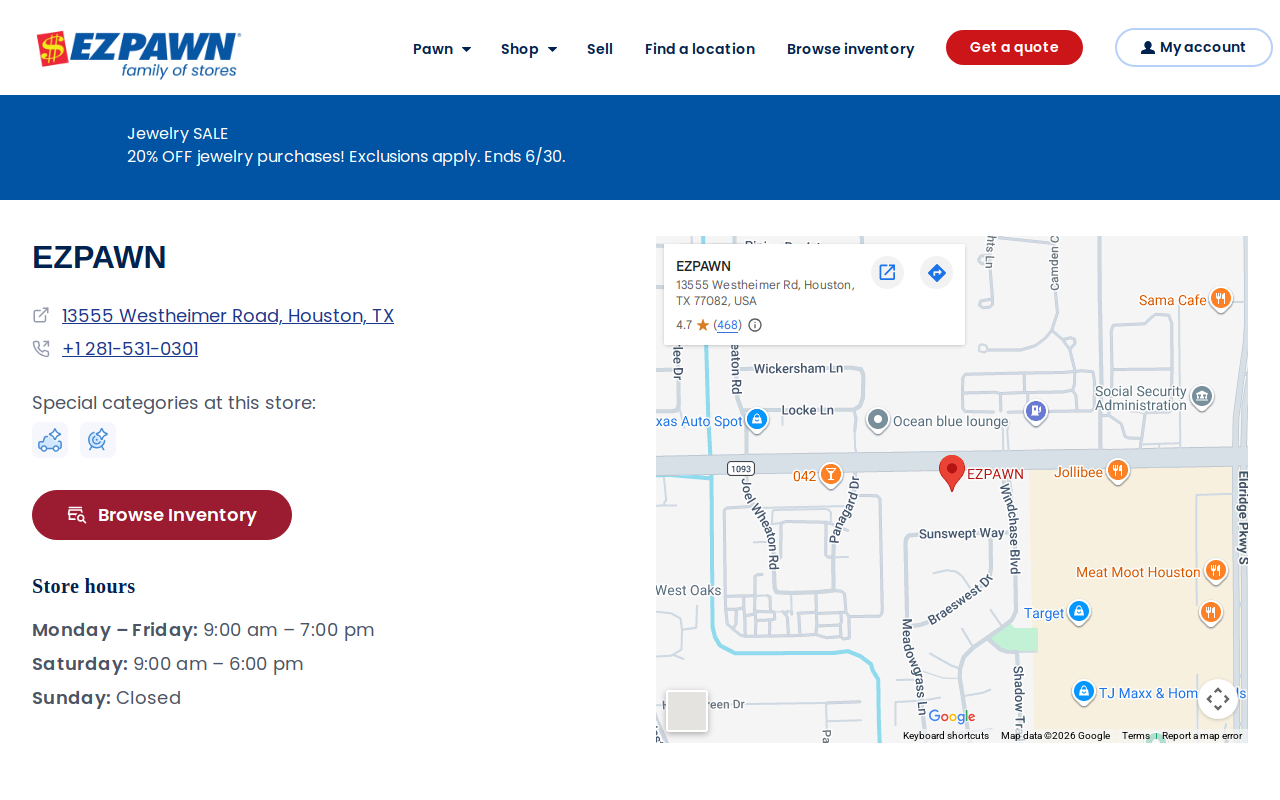
Task: Click the EZPAWN page heading
Action: click(99, 257)
